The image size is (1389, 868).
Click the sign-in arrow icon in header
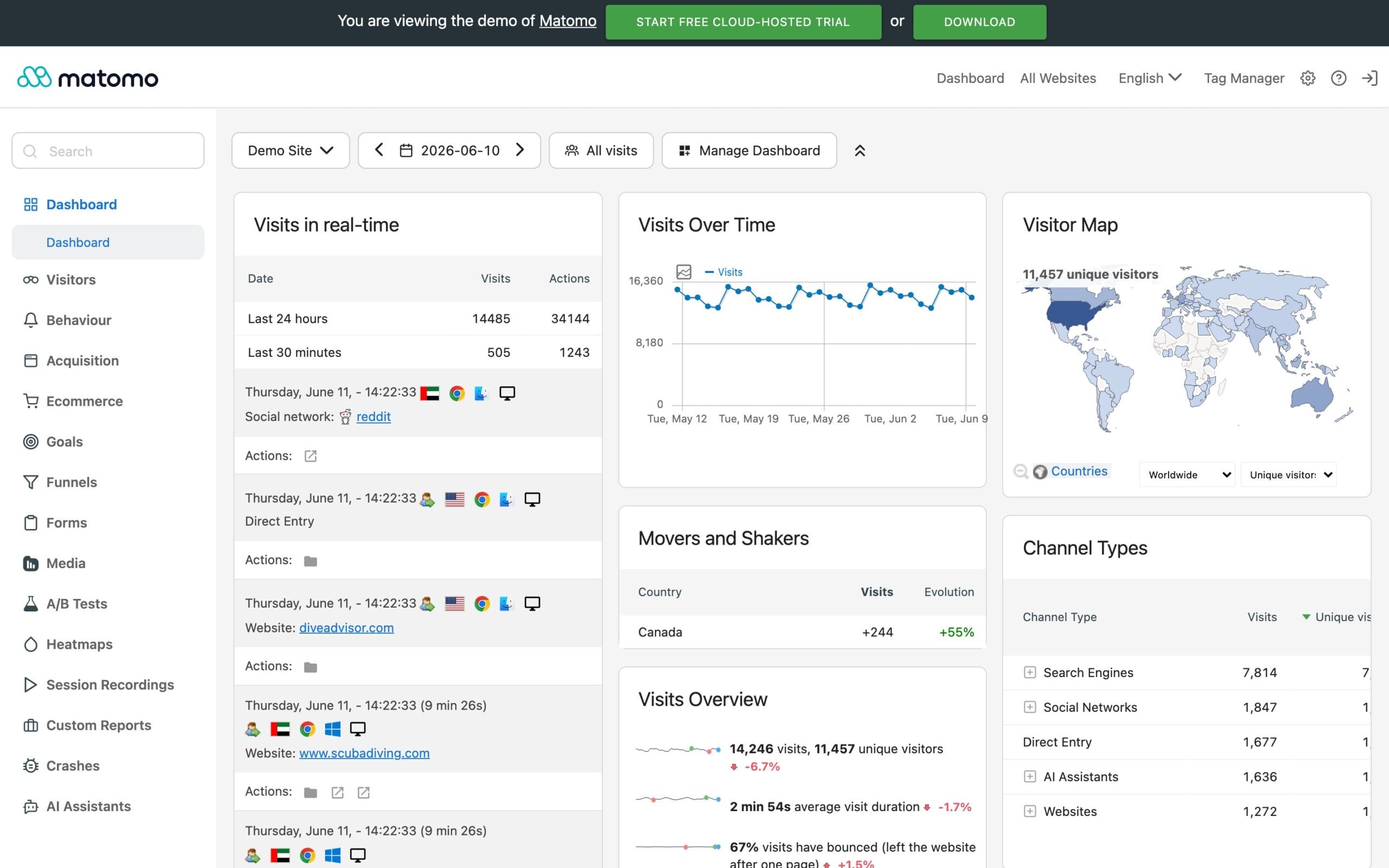point(1369,78)
